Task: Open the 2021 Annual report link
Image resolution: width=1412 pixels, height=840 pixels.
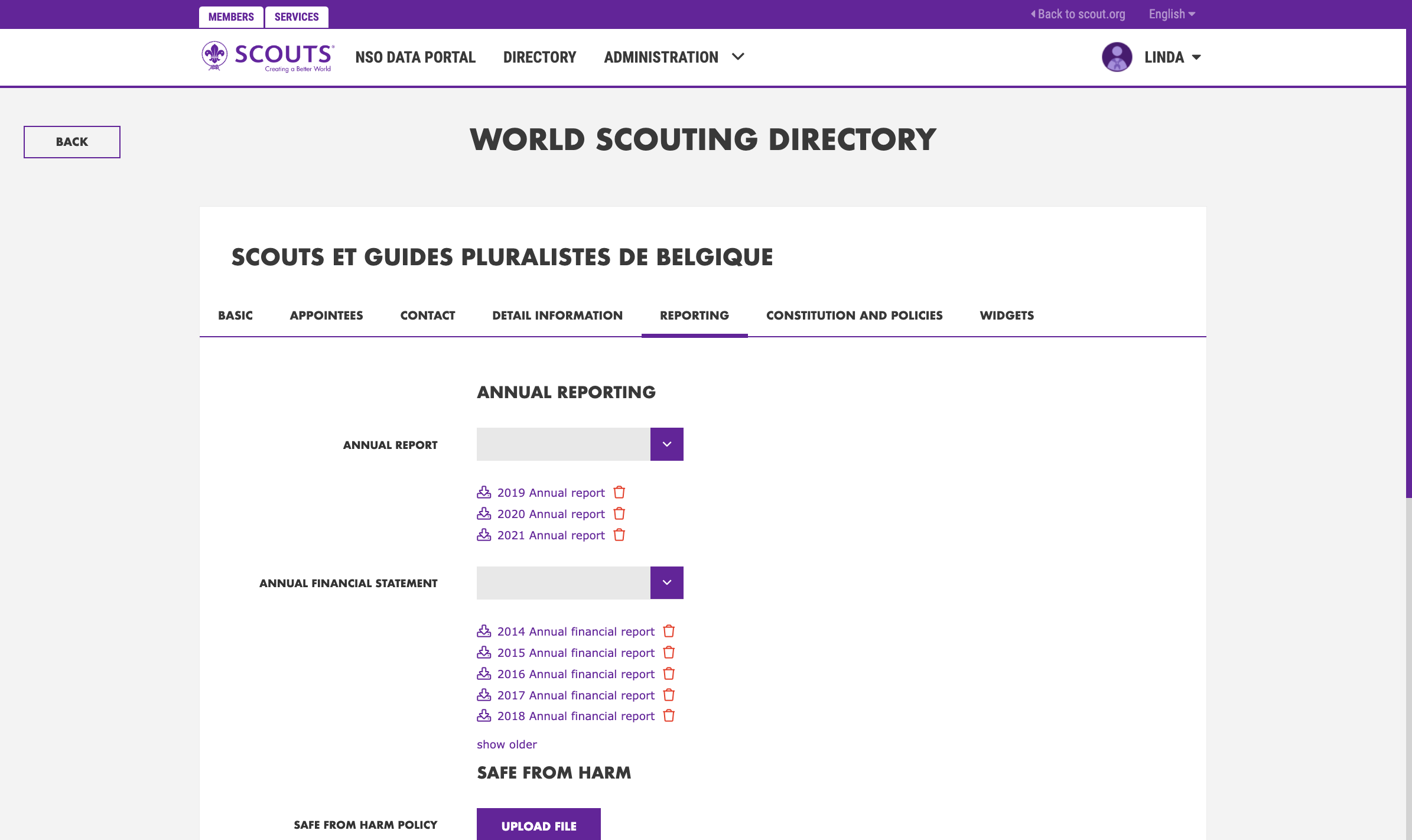Action: [551, 535]
